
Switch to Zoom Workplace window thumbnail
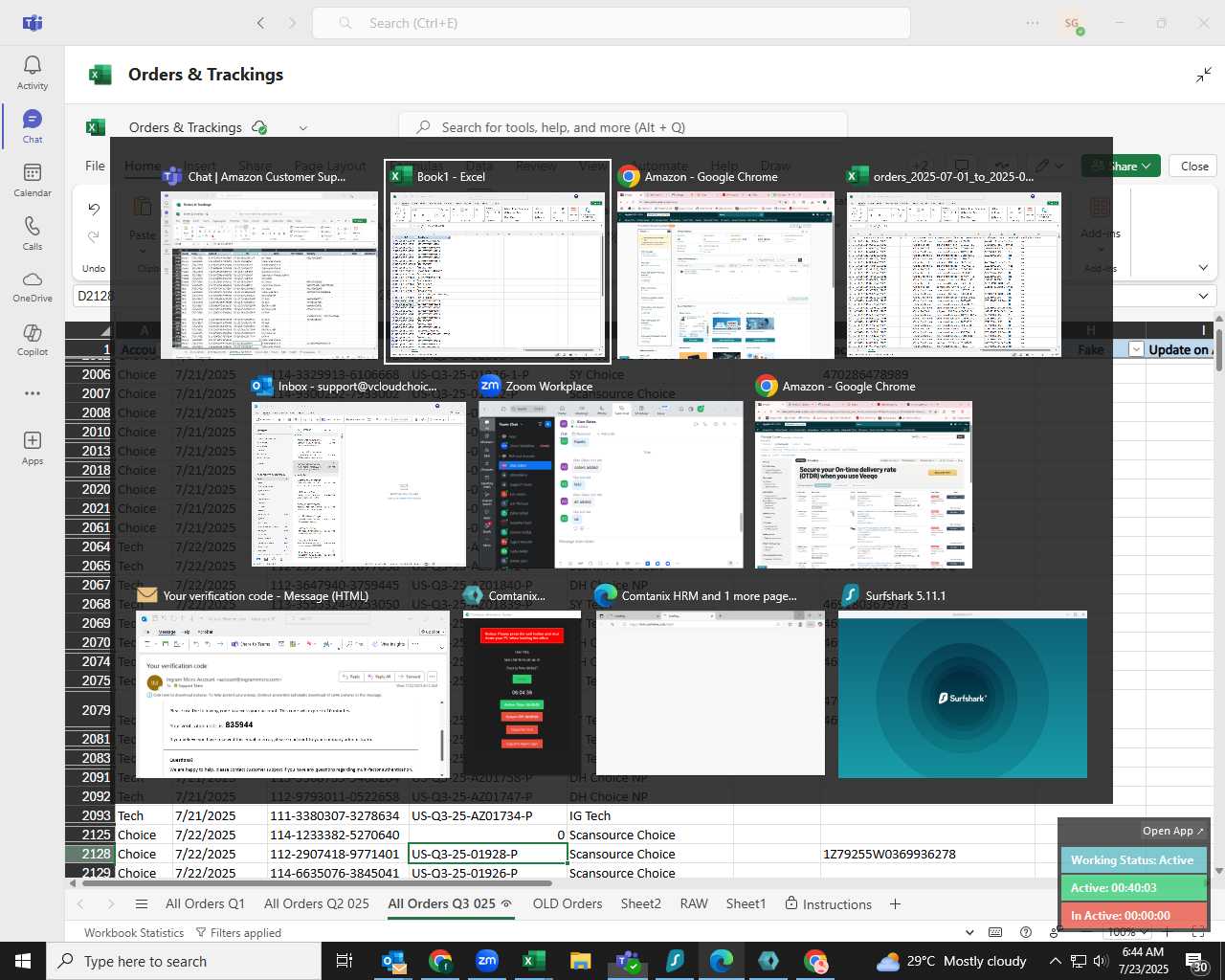tap(611, 472)
